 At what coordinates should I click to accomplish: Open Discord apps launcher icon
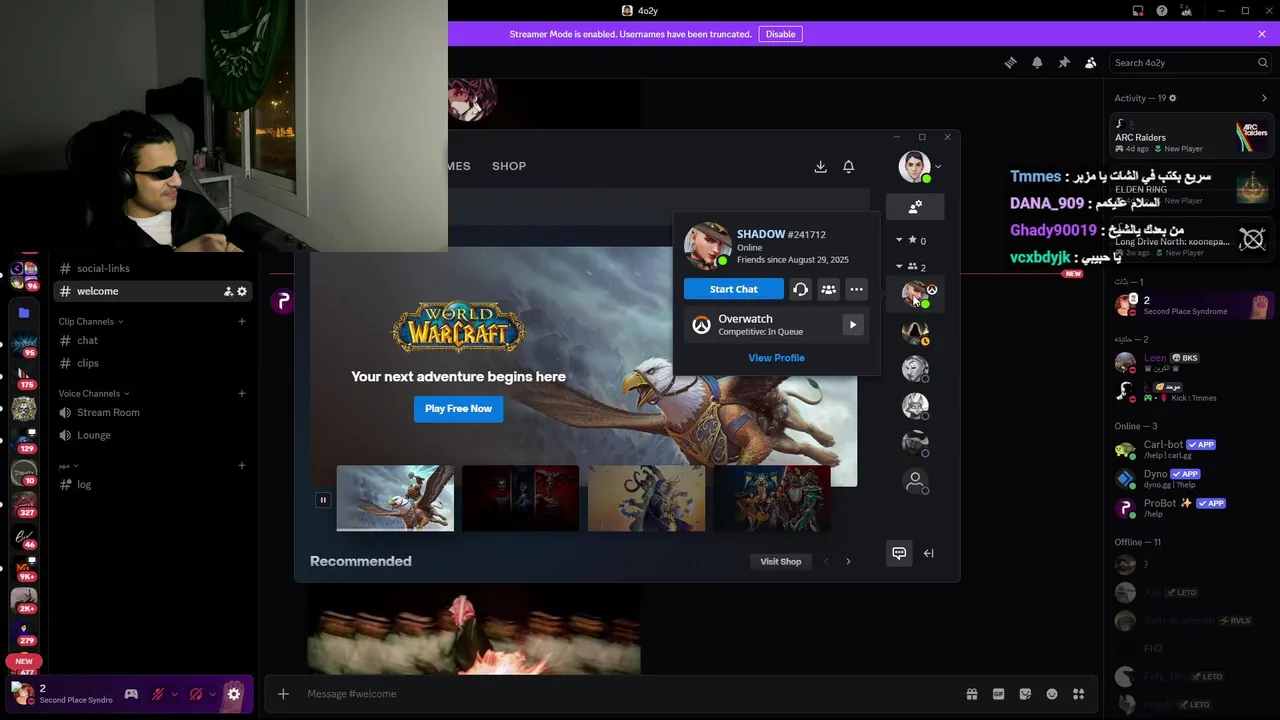[1079, 694]
